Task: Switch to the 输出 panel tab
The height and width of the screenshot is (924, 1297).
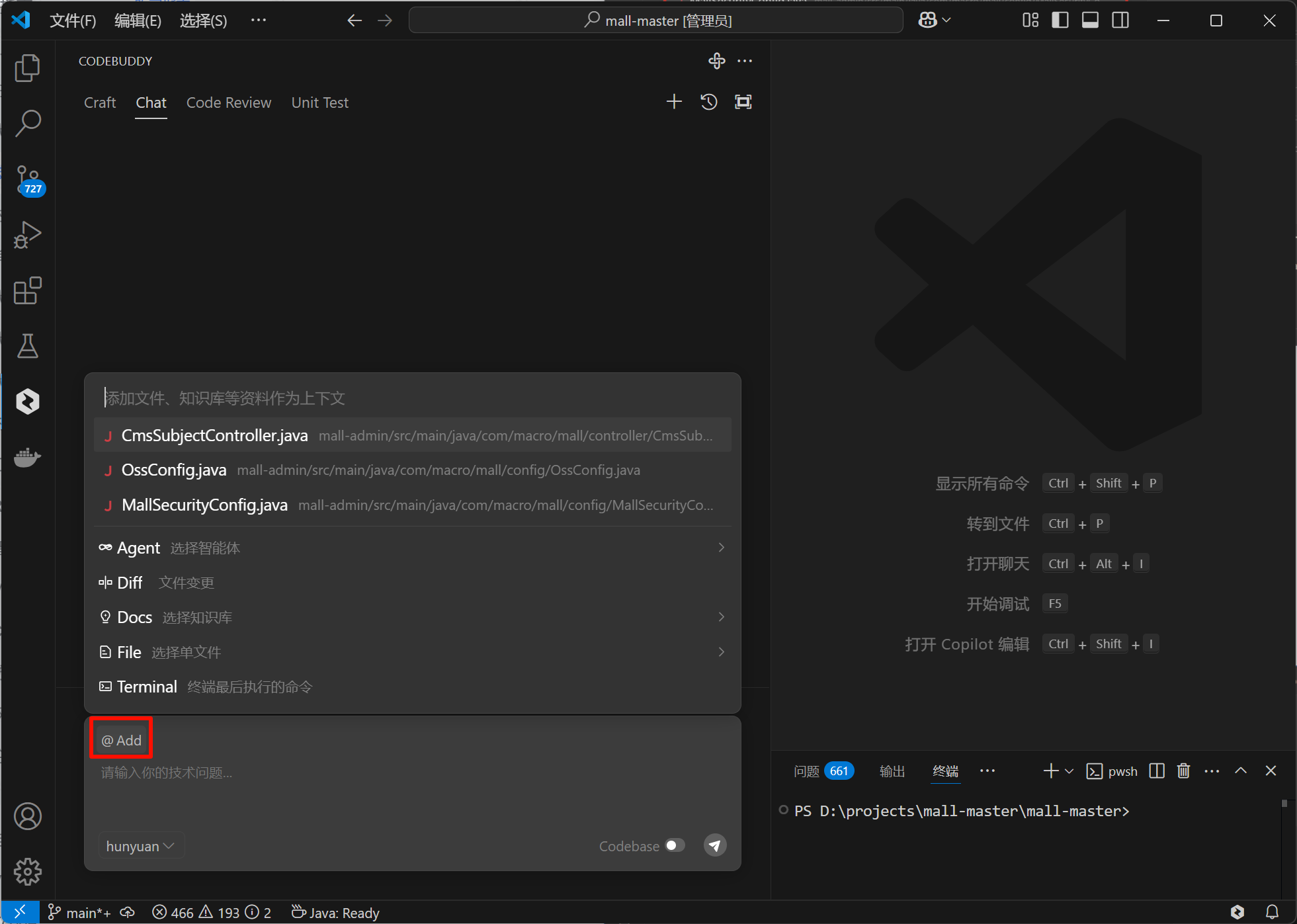Action: pos(892,771)
